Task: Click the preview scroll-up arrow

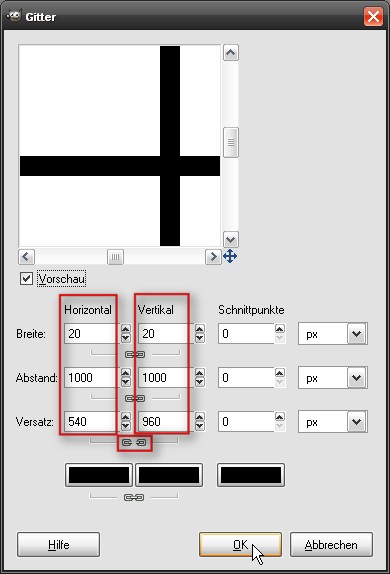Action: click(230, 53)
